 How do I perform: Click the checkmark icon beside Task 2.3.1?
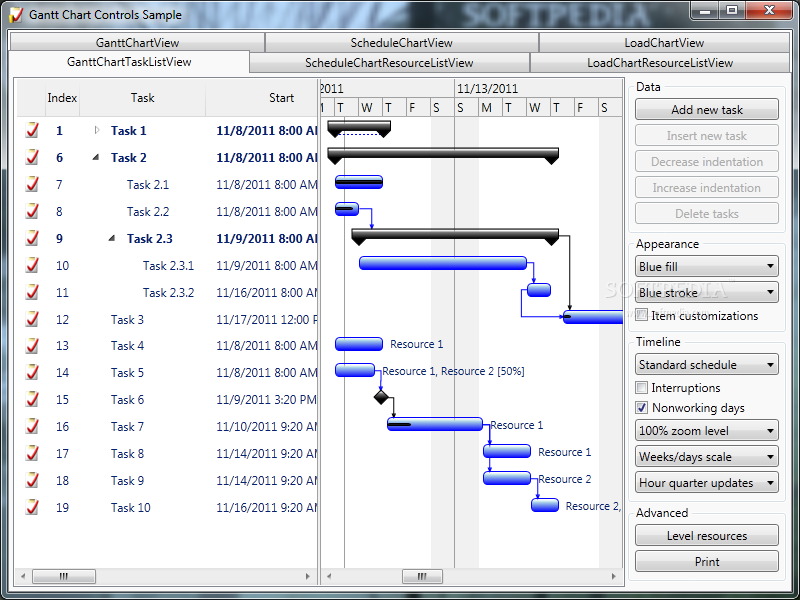pyautogui.click(x=32, y=266)
